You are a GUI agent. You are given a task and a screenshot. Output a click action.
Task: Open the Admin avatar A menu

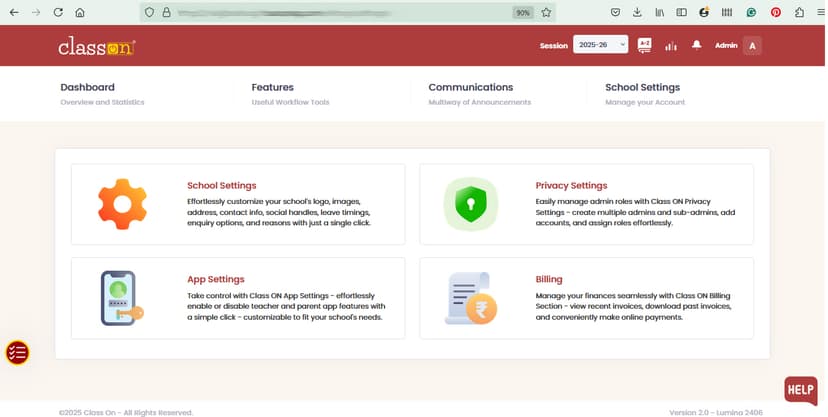pos(752,46)
